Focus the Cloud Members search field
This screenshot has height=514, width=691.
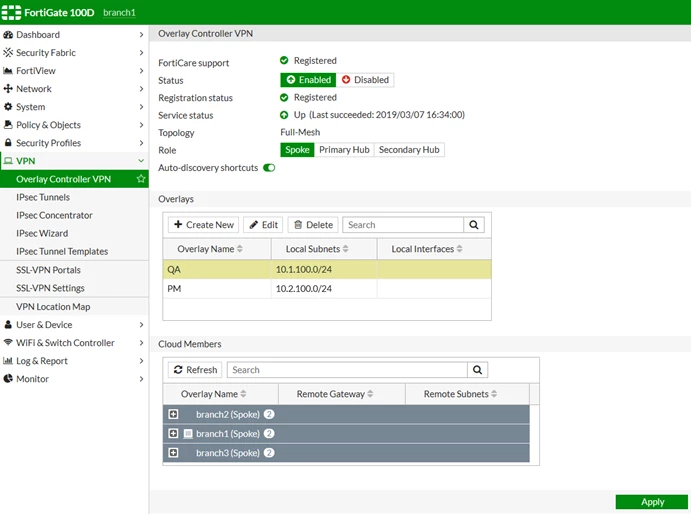tap(347, 370)
